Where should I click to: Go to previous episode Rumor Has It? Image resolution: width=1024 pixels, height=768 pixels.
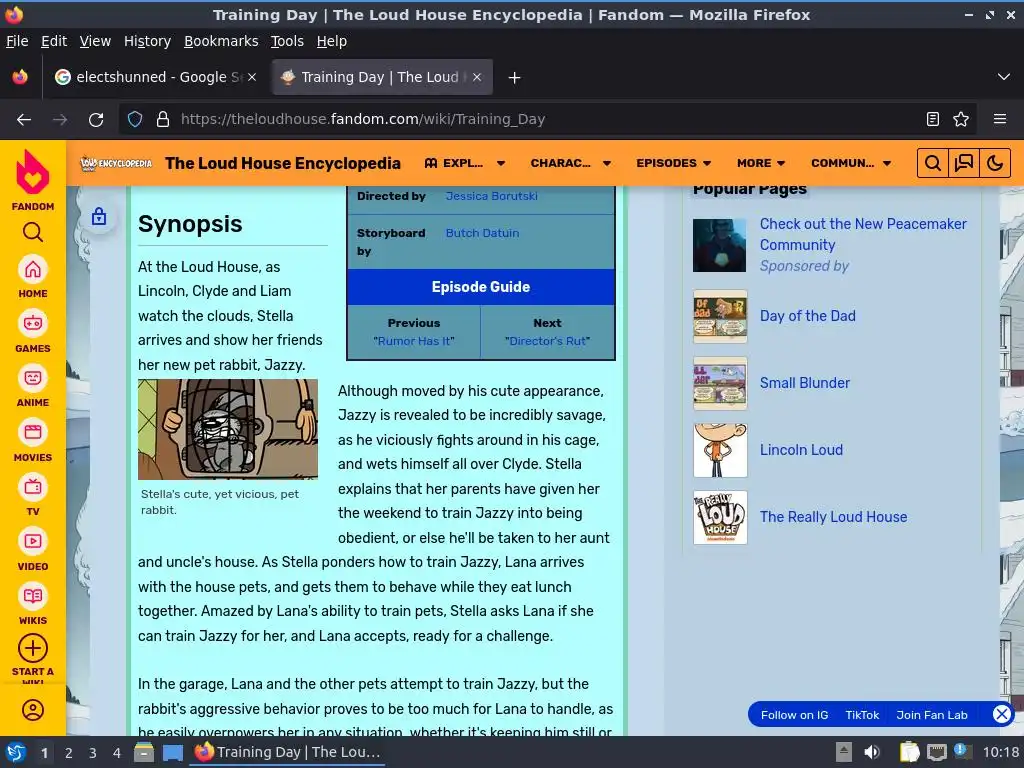point(413,341)
